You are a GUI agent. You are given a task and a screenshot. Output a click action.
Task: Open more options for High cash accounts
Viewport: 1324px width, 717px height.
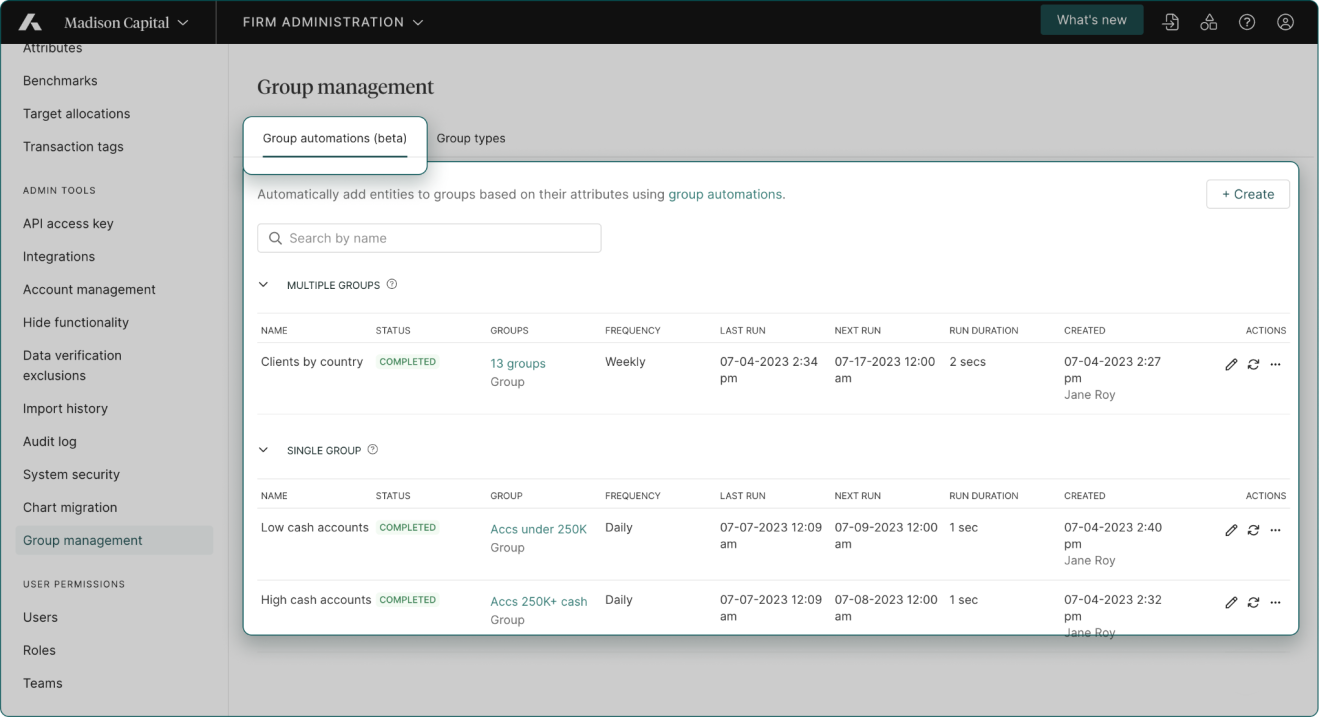click(x=1275, y=603)
